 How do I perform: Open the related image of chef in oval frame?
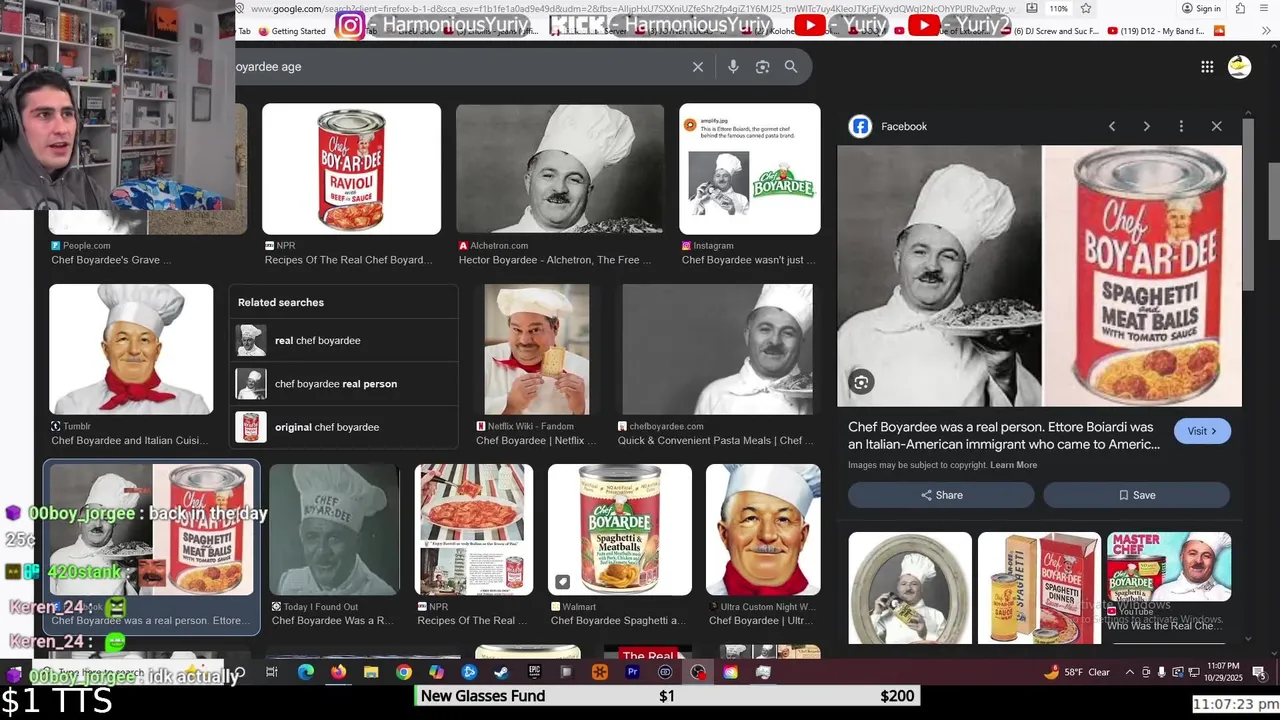[x=910, y=587]
